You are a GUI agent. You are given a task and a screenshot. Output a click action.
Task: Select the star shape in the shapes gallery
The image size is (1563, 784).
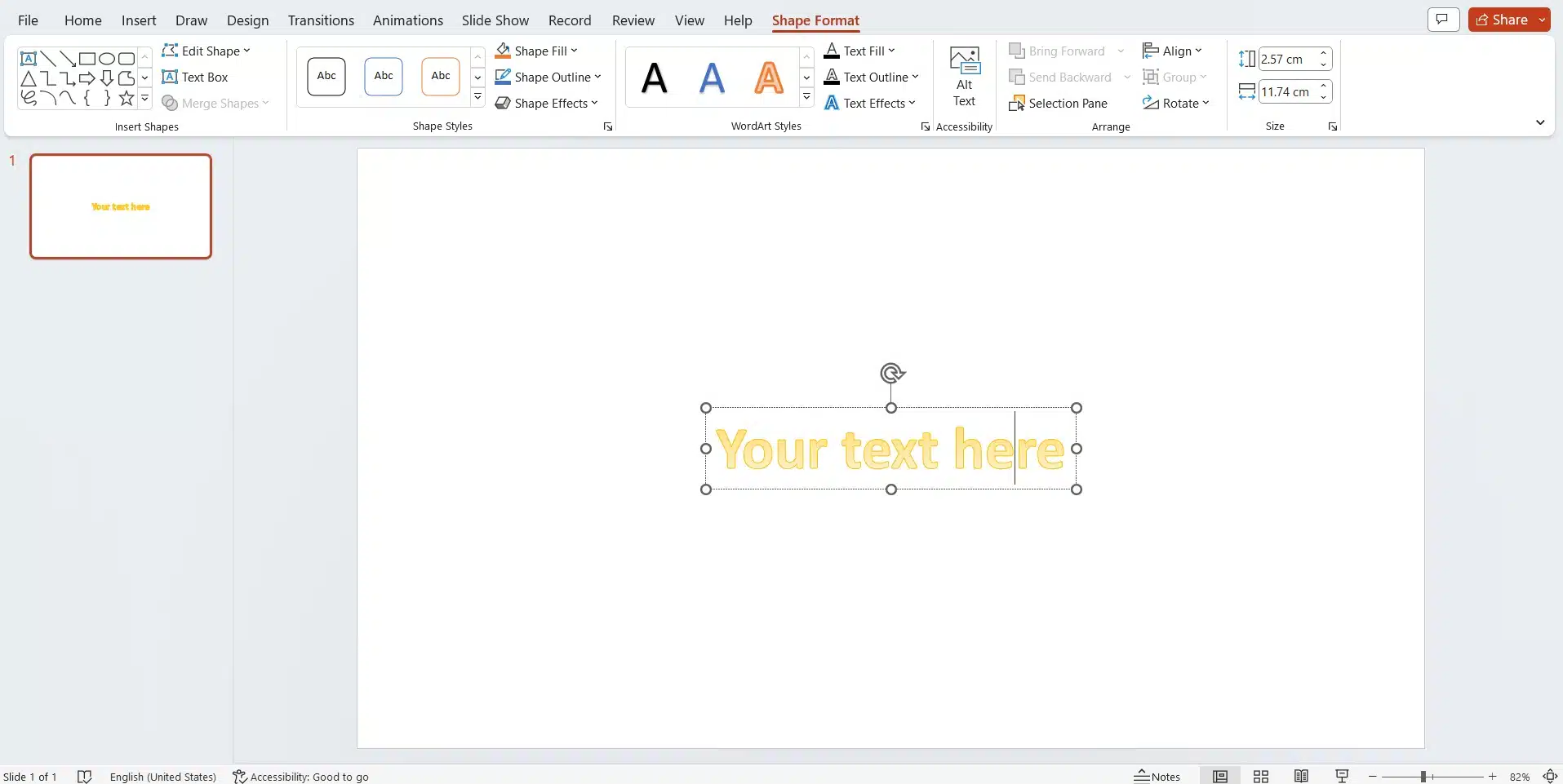pyautogui.click(x=127, y=99)
